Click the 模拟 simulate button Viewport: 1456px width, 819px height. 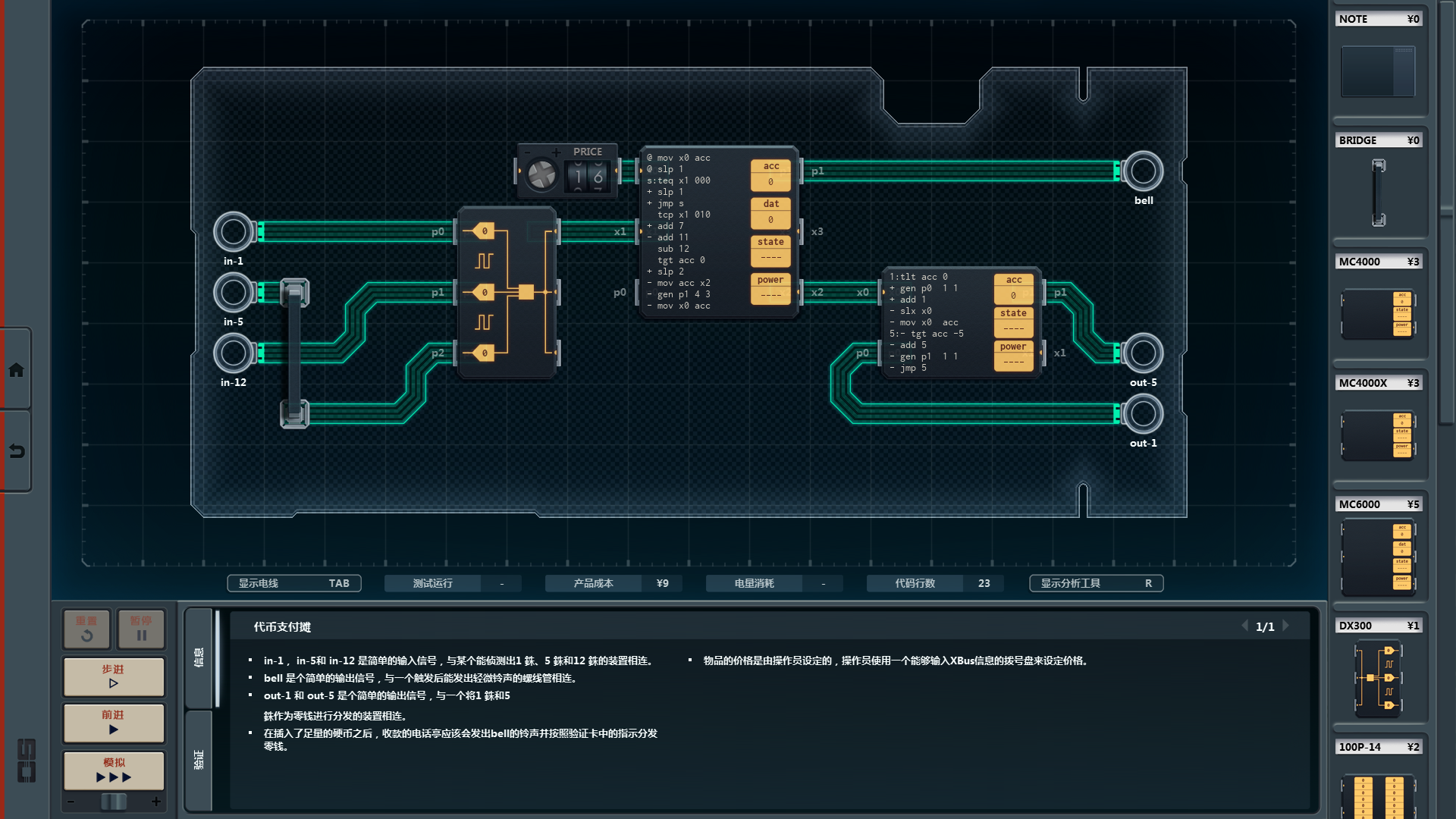coord(114,770)
